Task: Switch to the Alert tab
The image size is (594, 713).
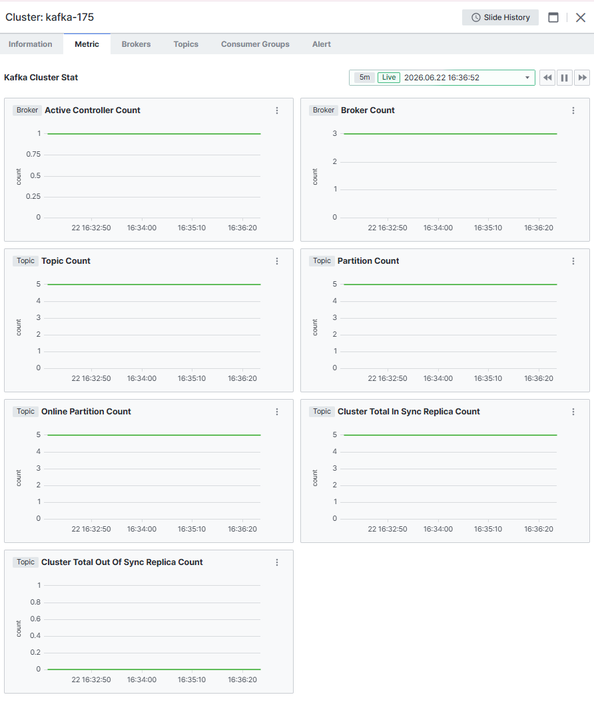Action: click(x=321, y=44)
